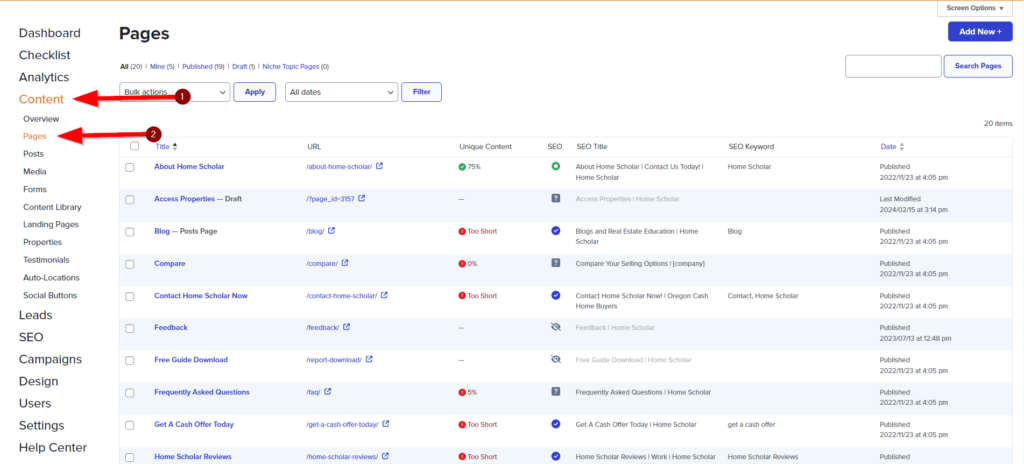
Task: Open Checklist in the sidebar
Action: point(44,56)
